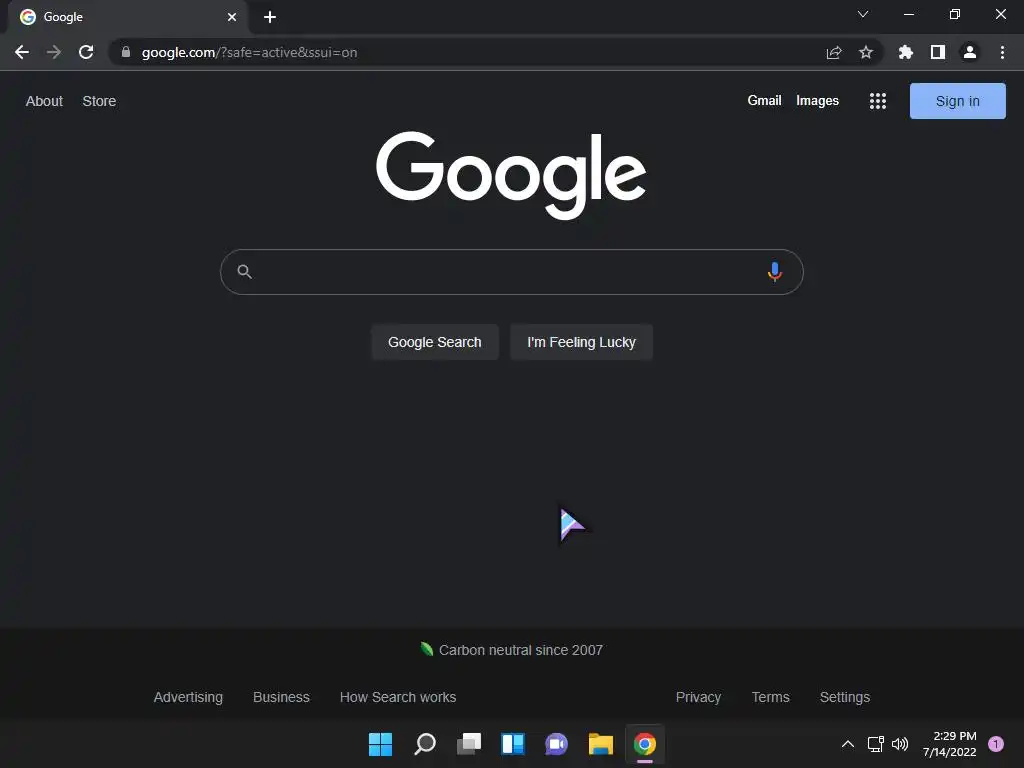The image size is (1024, 768).
Task: Open the Store link
Action: pyautogui.click(x=99, y=101)
